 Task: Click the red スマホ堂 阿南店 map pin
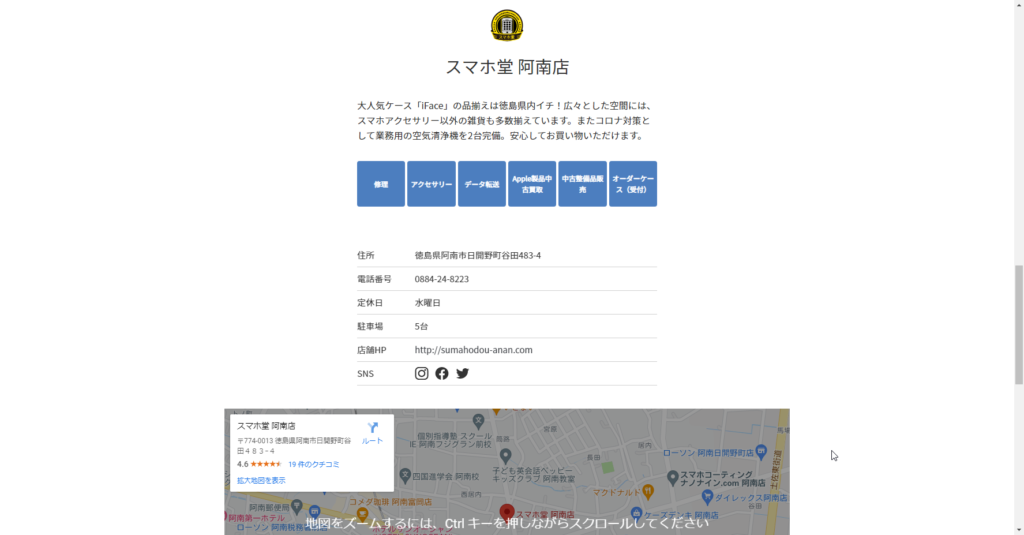[x=507, y=513]
